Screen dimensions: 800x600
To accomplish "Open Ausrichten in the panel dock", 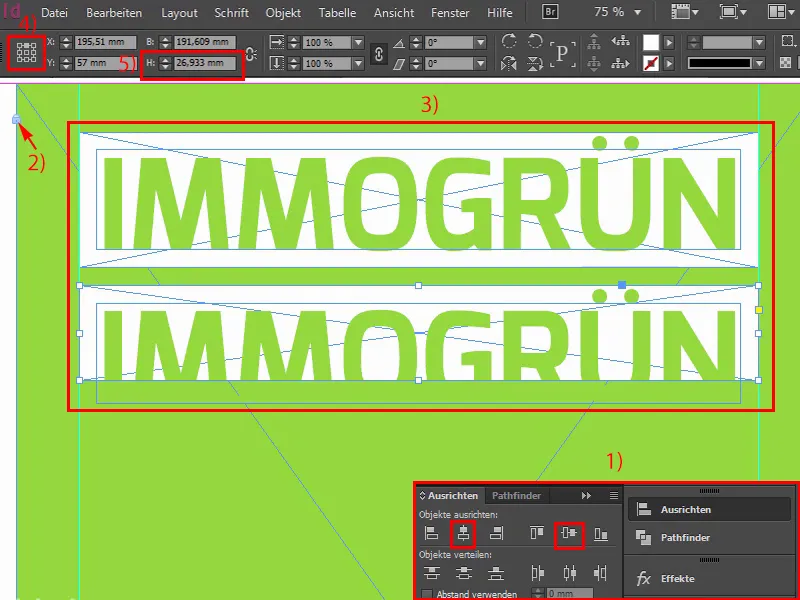I will click(709, 509).
